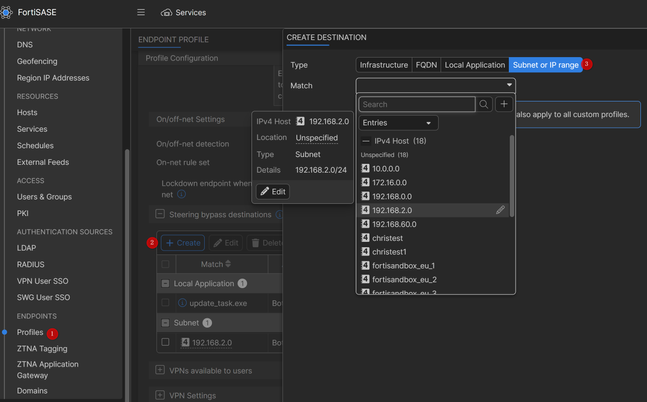The height and width of the screenshot is (402, 647).
Task: Click the Search field in Match dropdown
Action: (x=417, y=104)
